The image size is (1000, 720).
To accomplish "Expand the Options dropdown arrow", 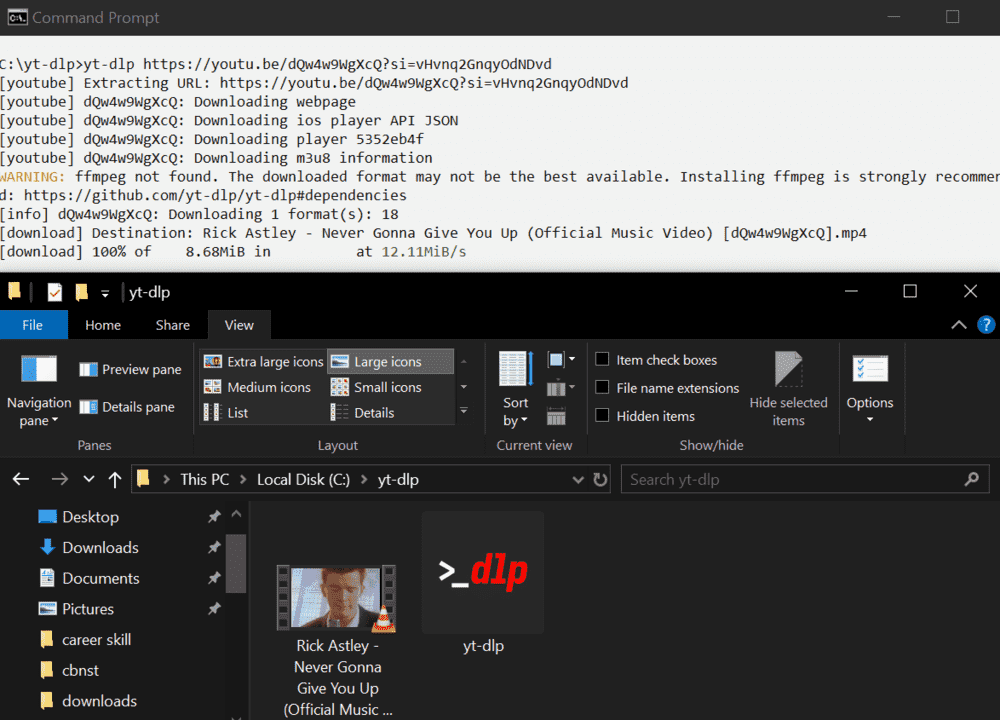I will 870,420.
